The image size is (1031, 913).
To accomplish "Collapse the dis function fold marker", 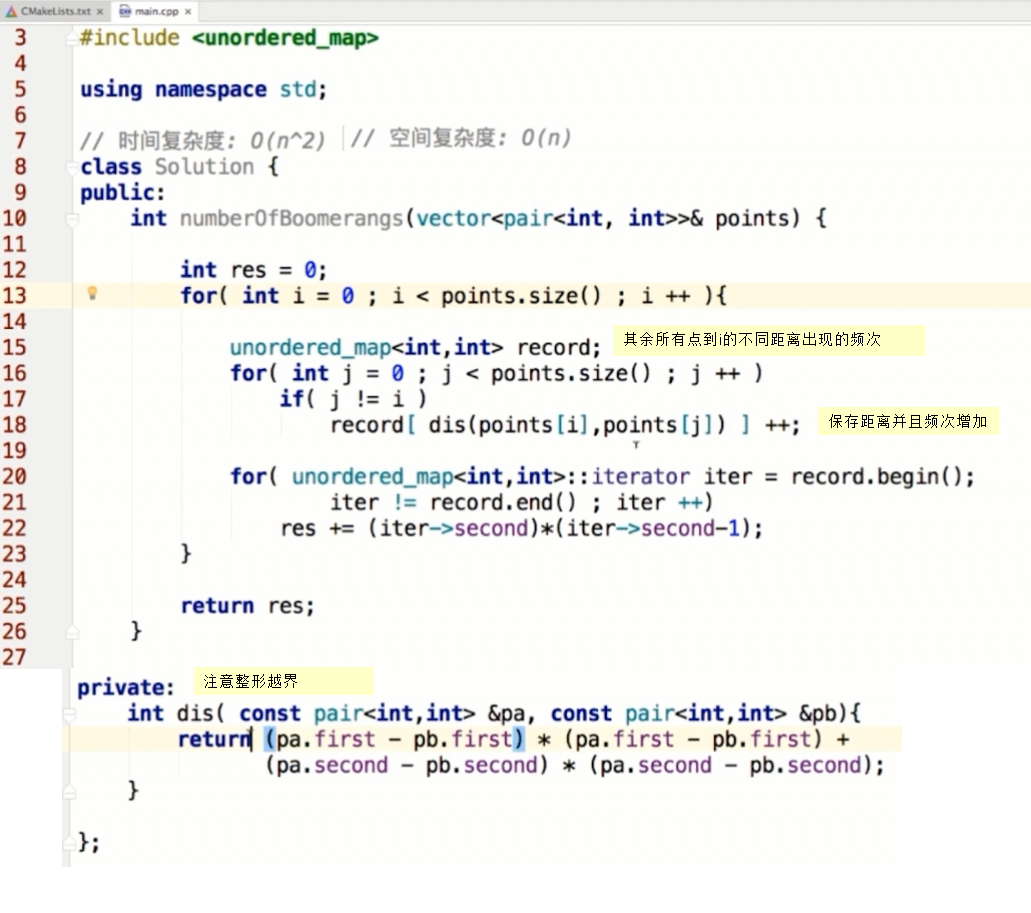I will (69, 714).
